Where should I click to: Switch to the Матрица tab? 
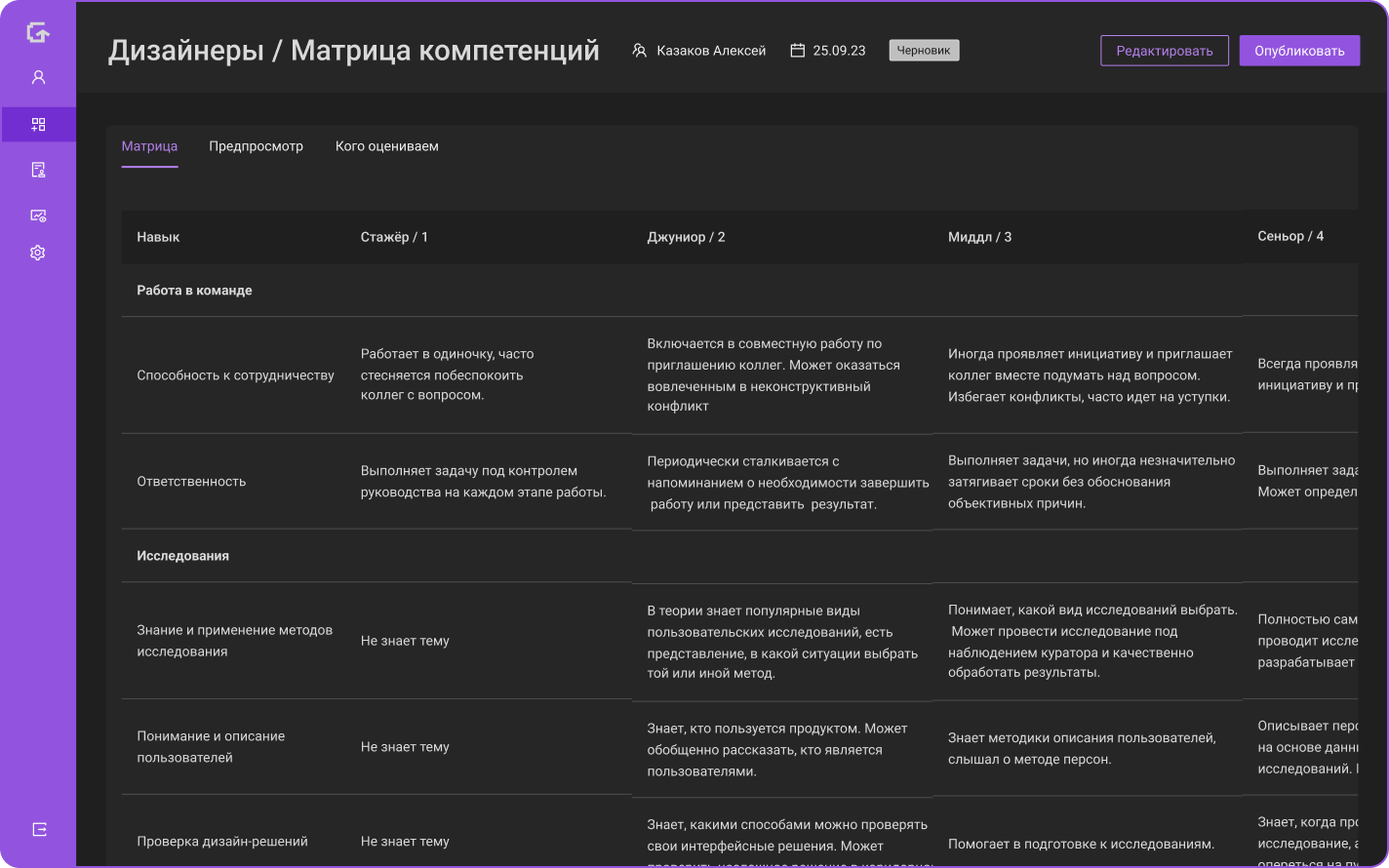pos(149,146)
